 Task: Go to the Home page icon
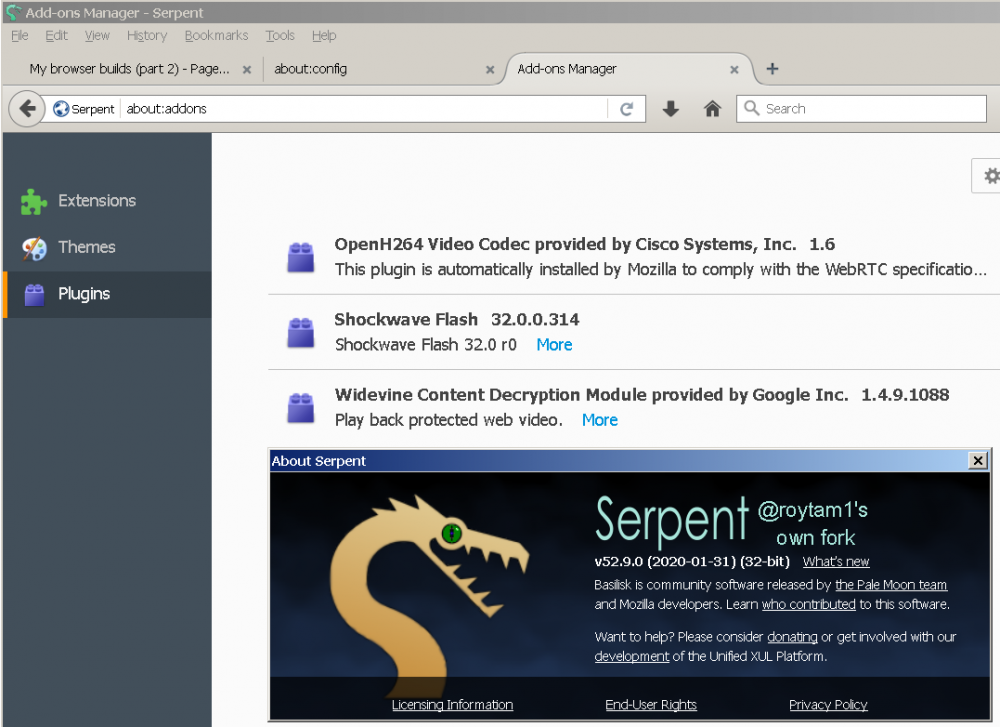(x=712, y=109)
